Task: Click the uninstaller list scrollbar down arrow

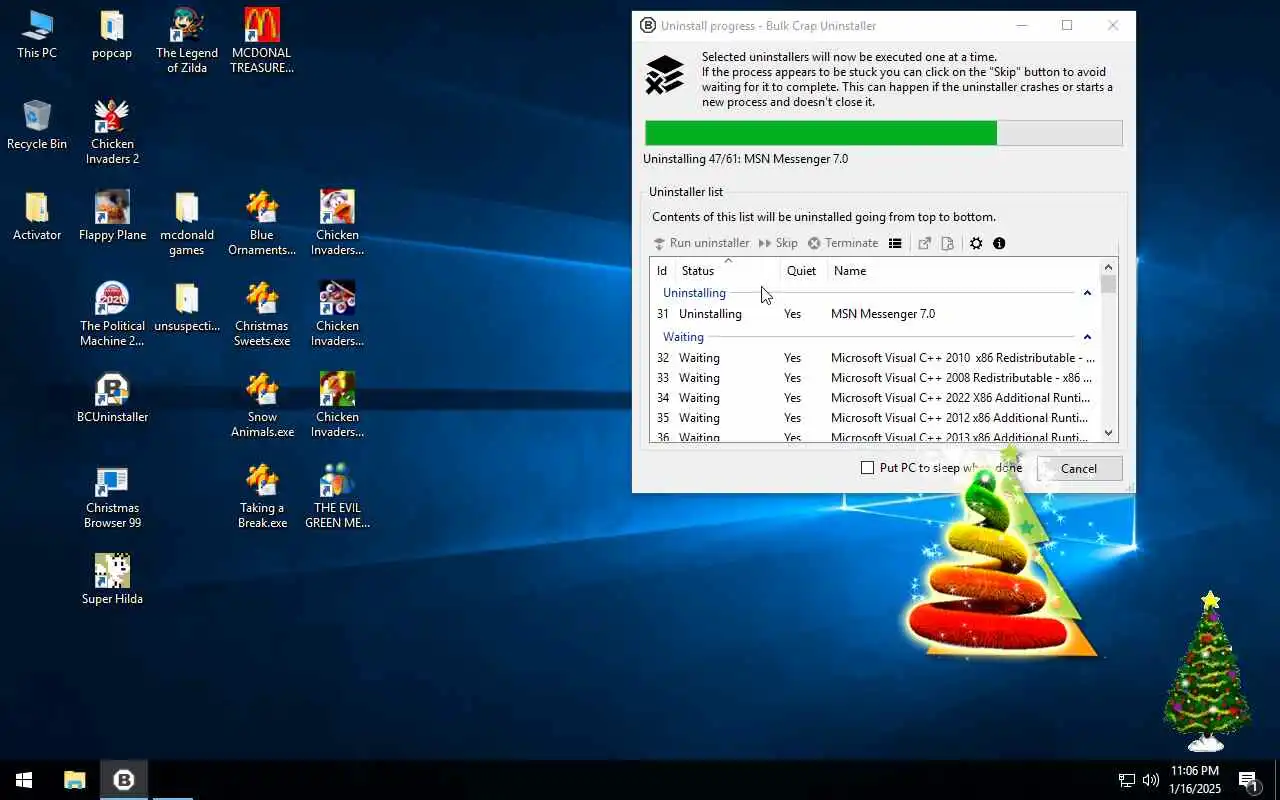Action: click(1108, 433)
